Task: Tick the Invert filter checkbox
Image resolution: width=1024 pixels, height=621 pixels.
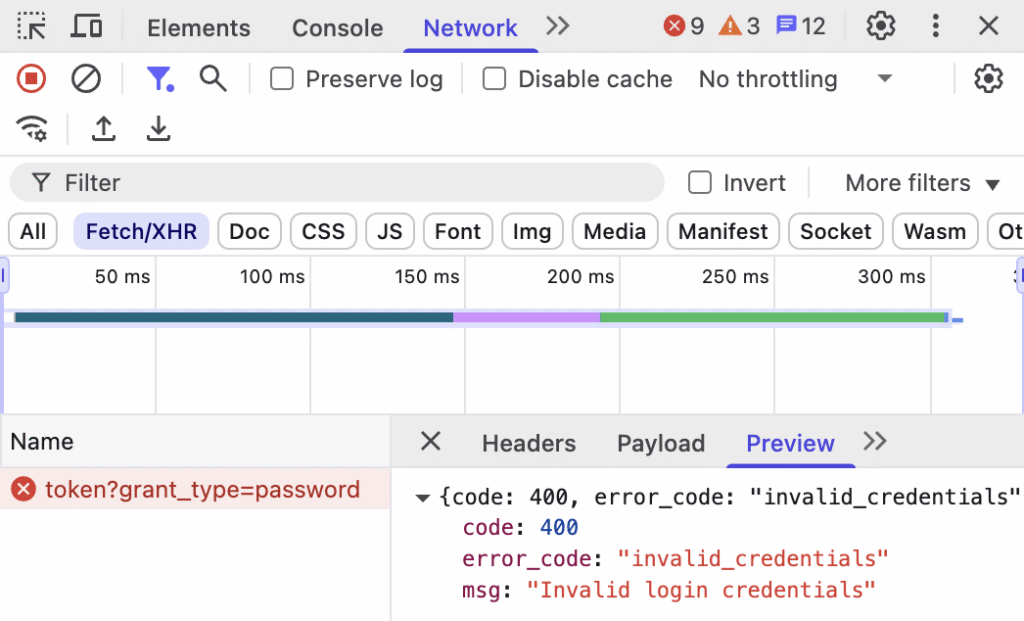Action: point(700,183)
